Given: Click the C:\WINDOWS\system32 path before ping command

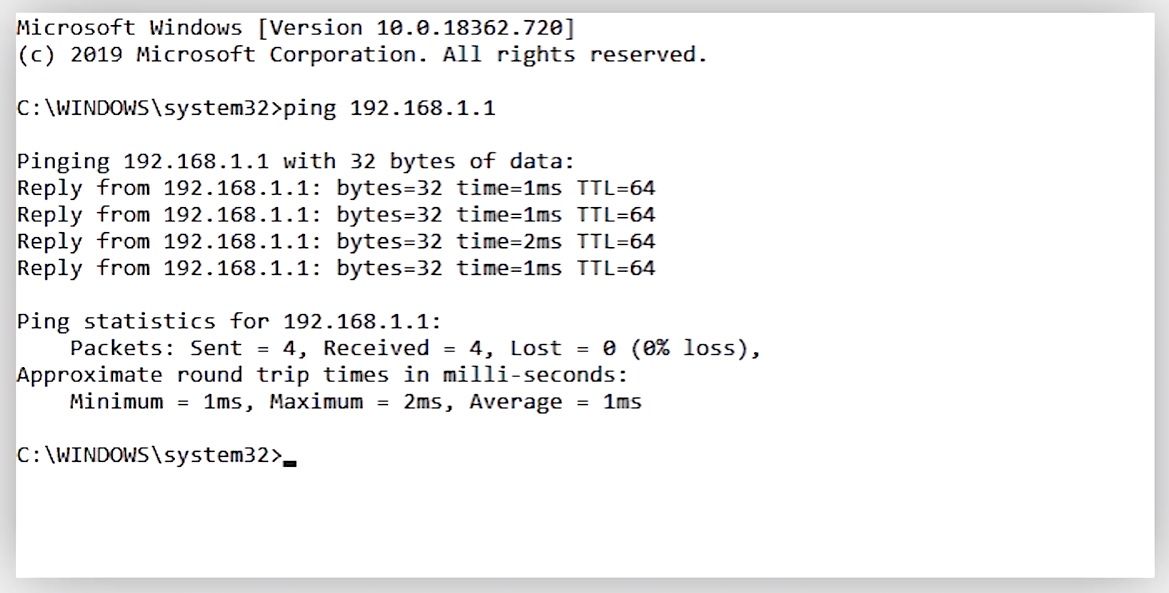Looking at the screenshot, I should click(142, 108).
